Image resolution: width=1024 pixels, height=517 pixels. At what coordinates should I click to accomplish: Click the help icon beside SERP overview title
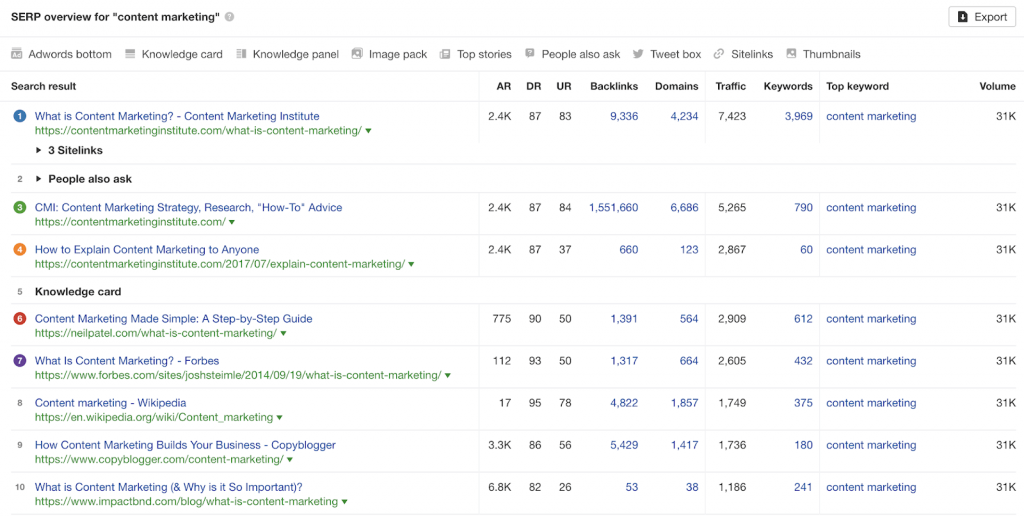click(229, 17)
